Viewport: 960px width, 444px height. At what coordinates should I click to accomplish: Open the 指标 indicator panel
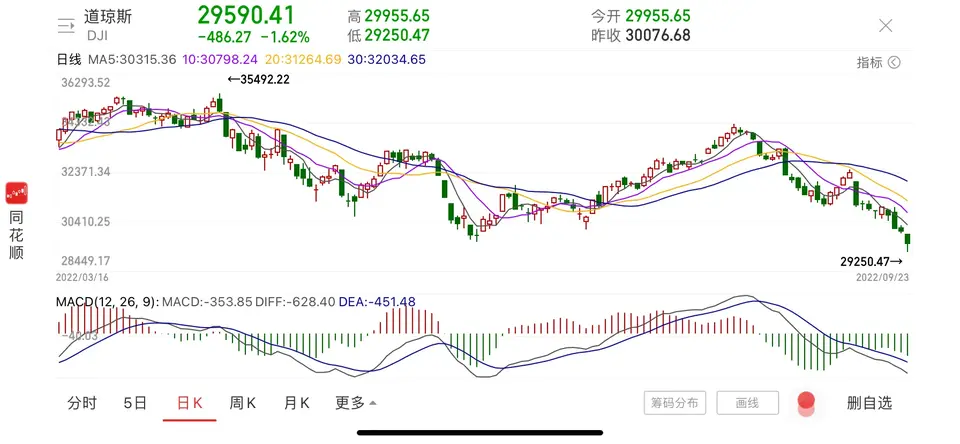pyautogui.click(x=878, y=62)
